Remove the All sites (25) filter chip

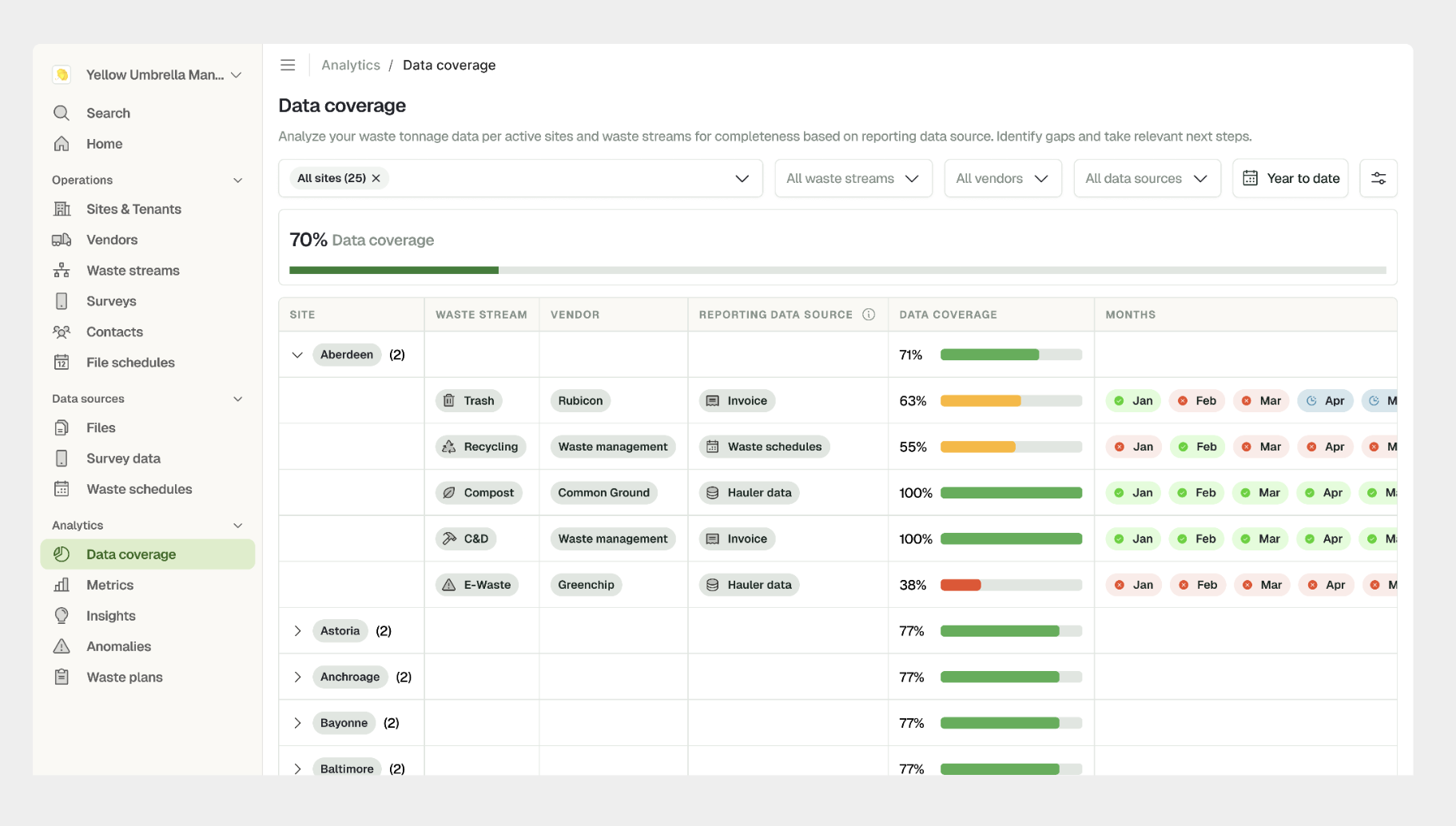tap(376, 178)
